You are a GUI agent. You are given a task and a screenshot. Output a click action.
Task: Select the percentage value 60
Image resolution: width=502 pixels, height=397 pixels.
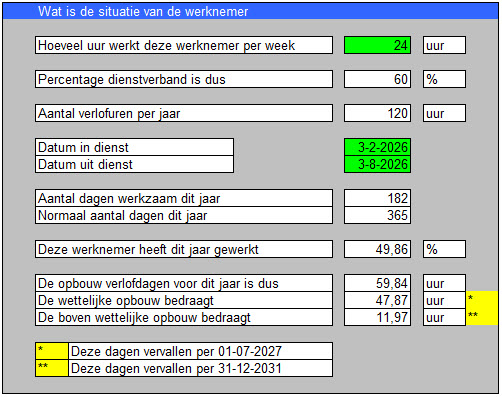coord(377,79)
